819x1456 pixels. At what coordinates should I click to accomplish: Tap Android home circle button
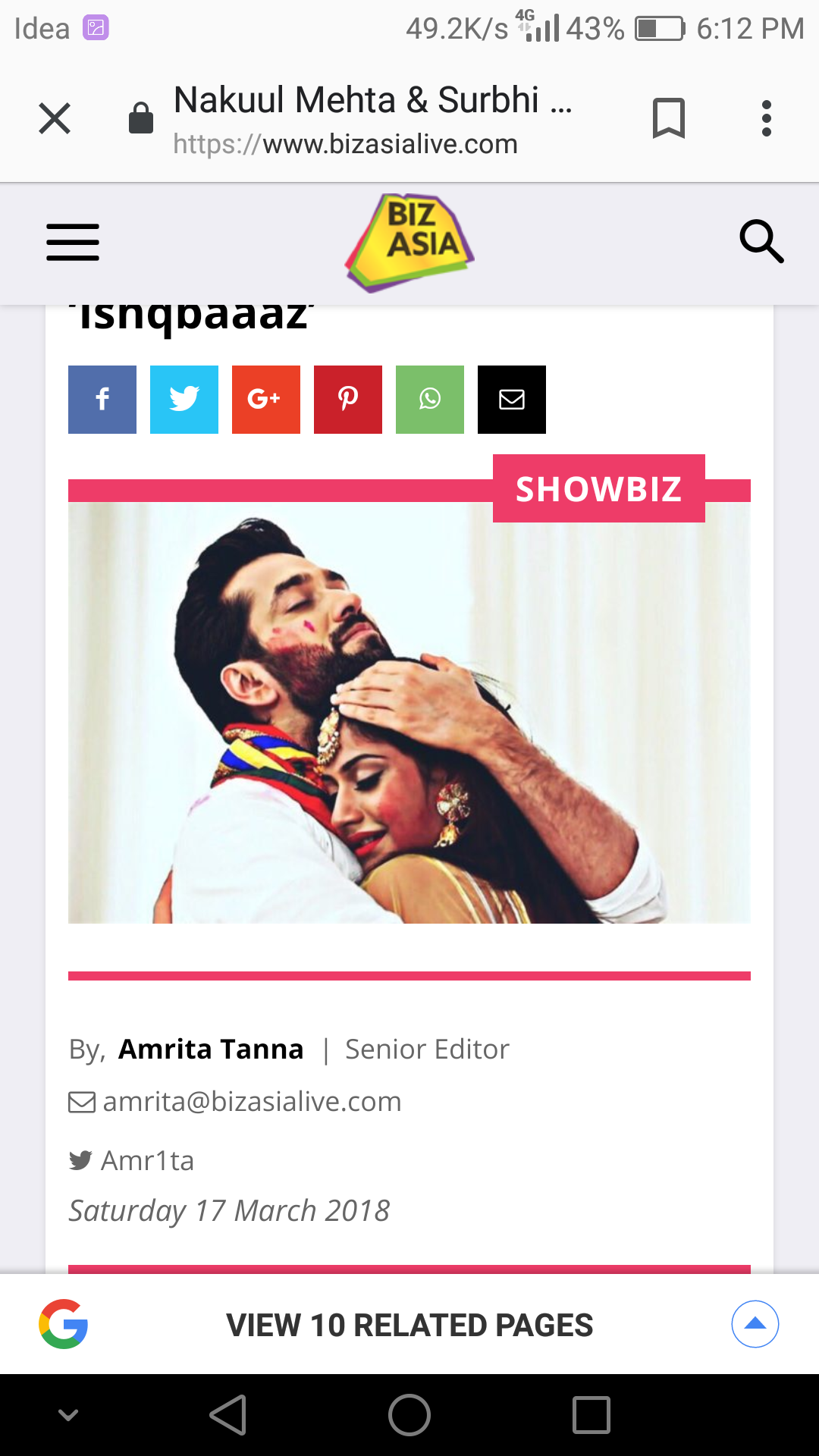409,1415
